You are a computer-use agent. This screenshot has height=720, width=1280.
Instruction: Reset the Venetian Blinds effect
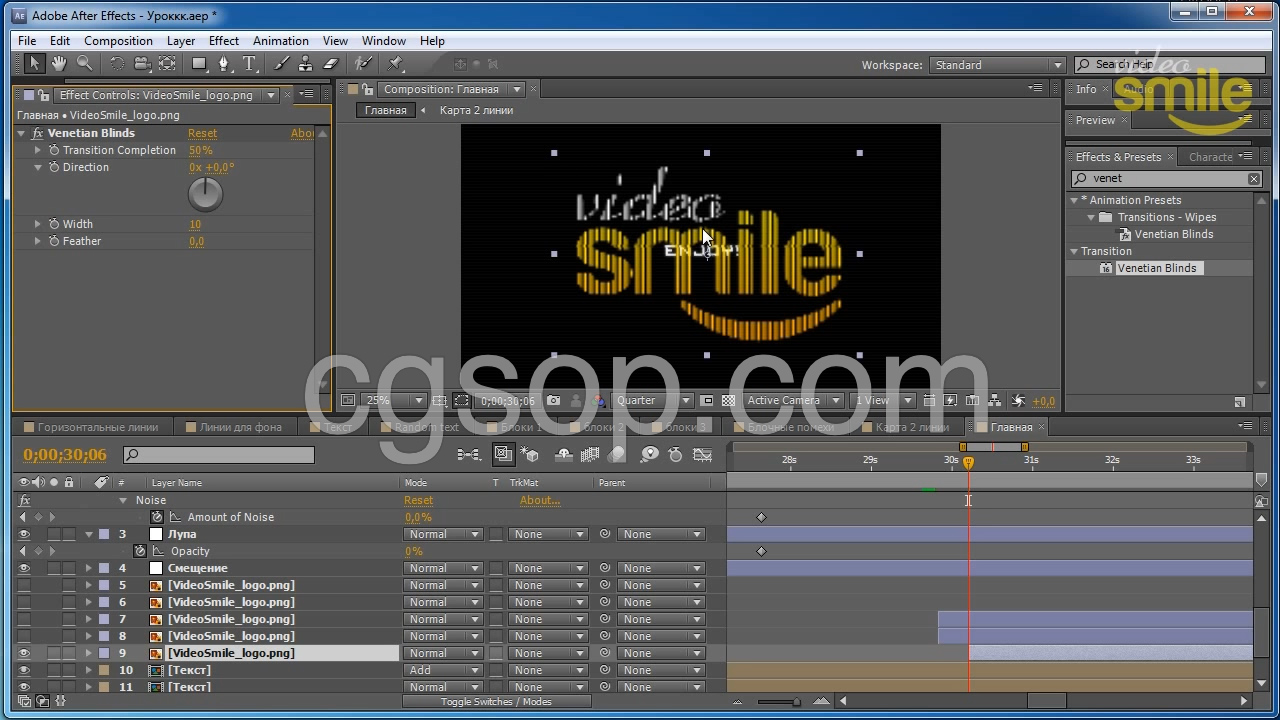point(202,133)
